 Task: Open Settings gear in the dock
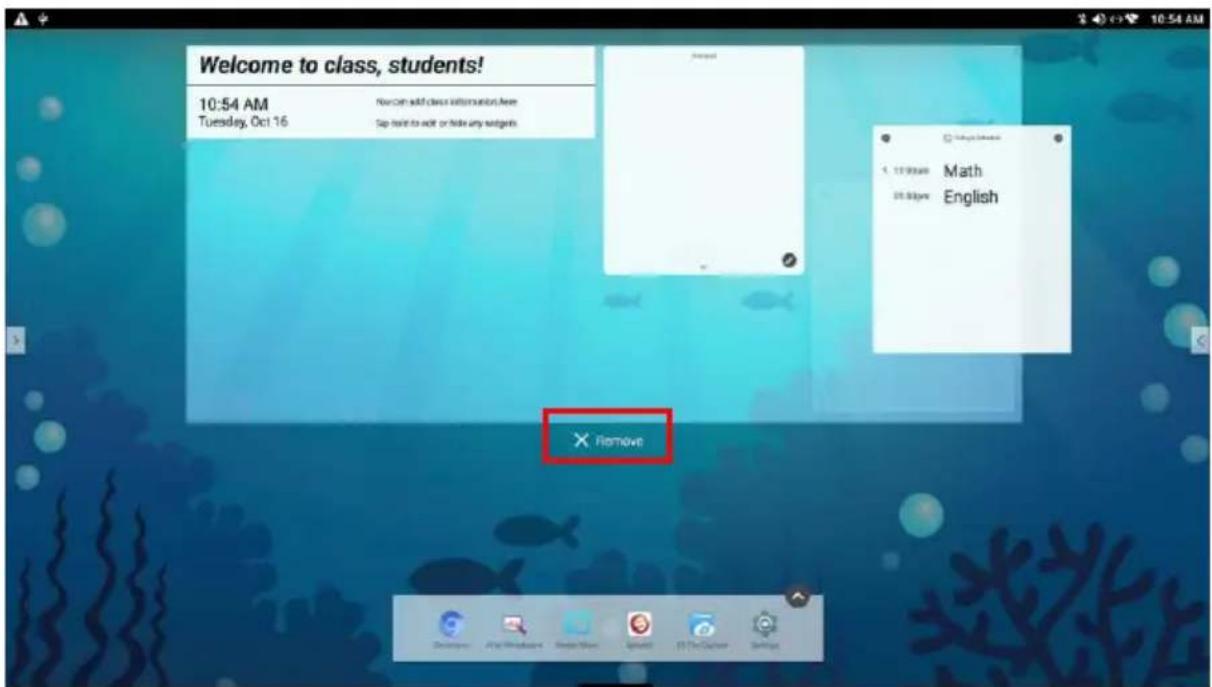765,624
